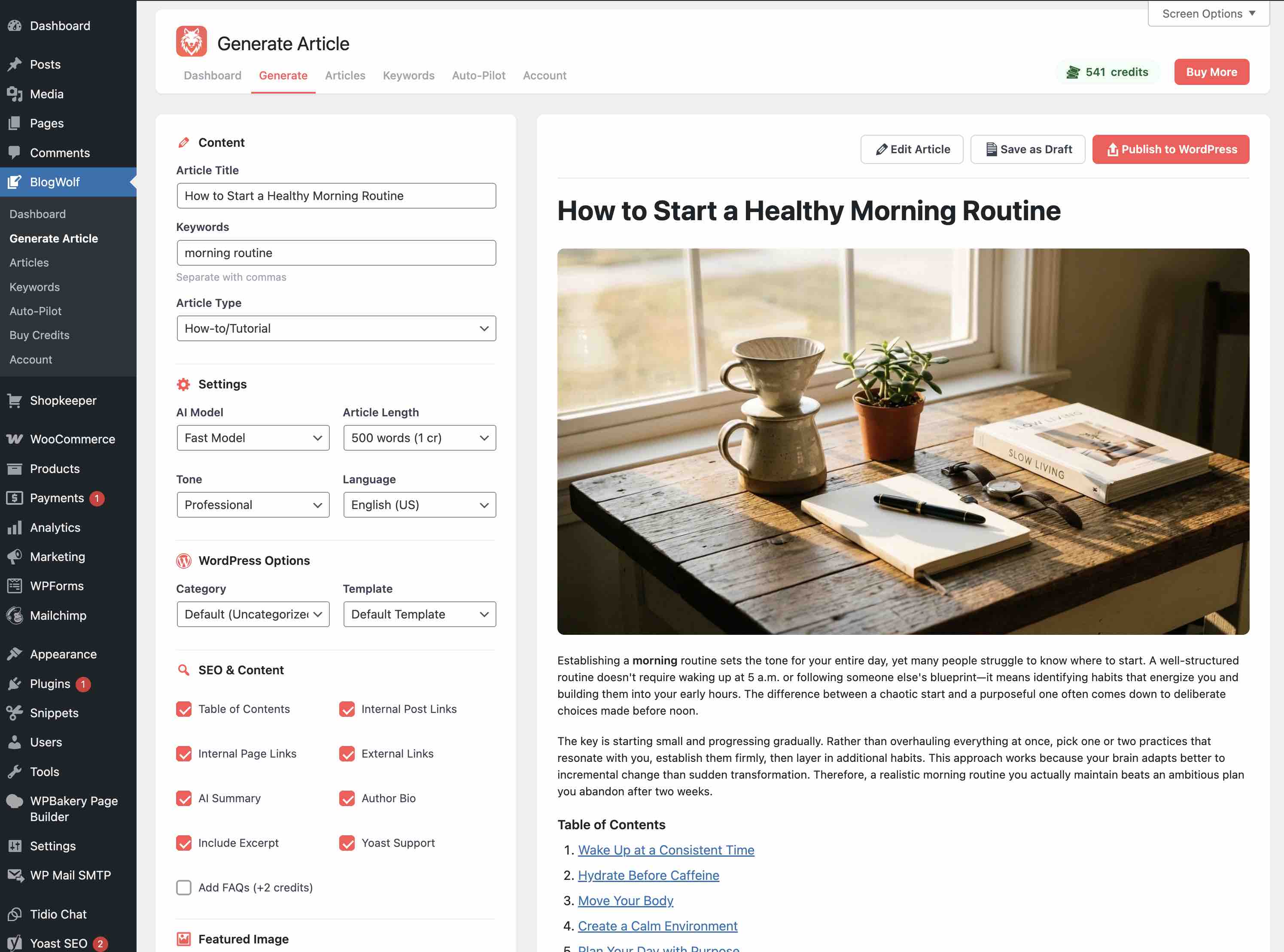
Task: Click the SEO & Content magnifier icon
Action: pos(183,670)
